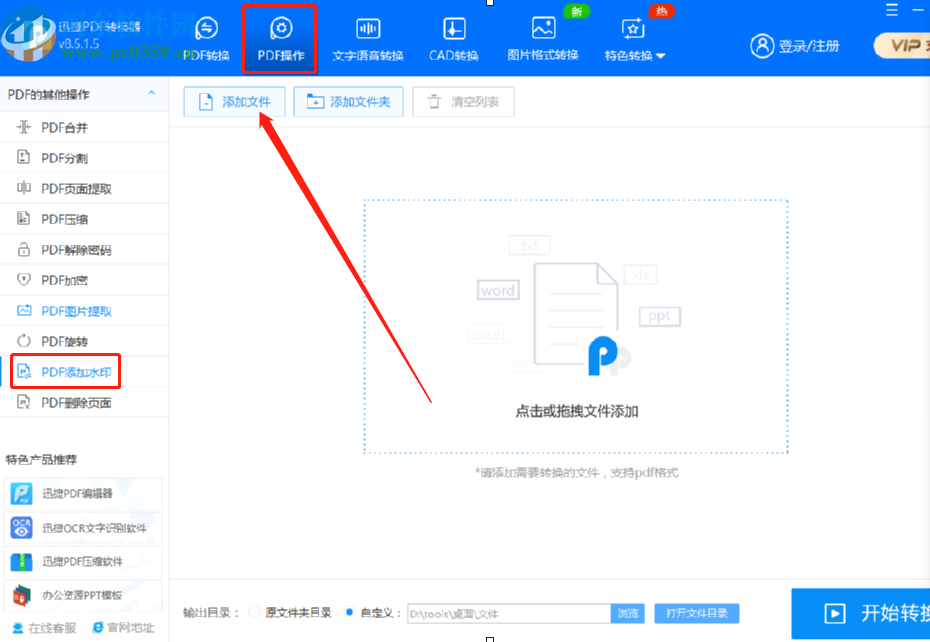930x642 pixels.
Task: Open the hamburger menu icon
Action: 891,9
